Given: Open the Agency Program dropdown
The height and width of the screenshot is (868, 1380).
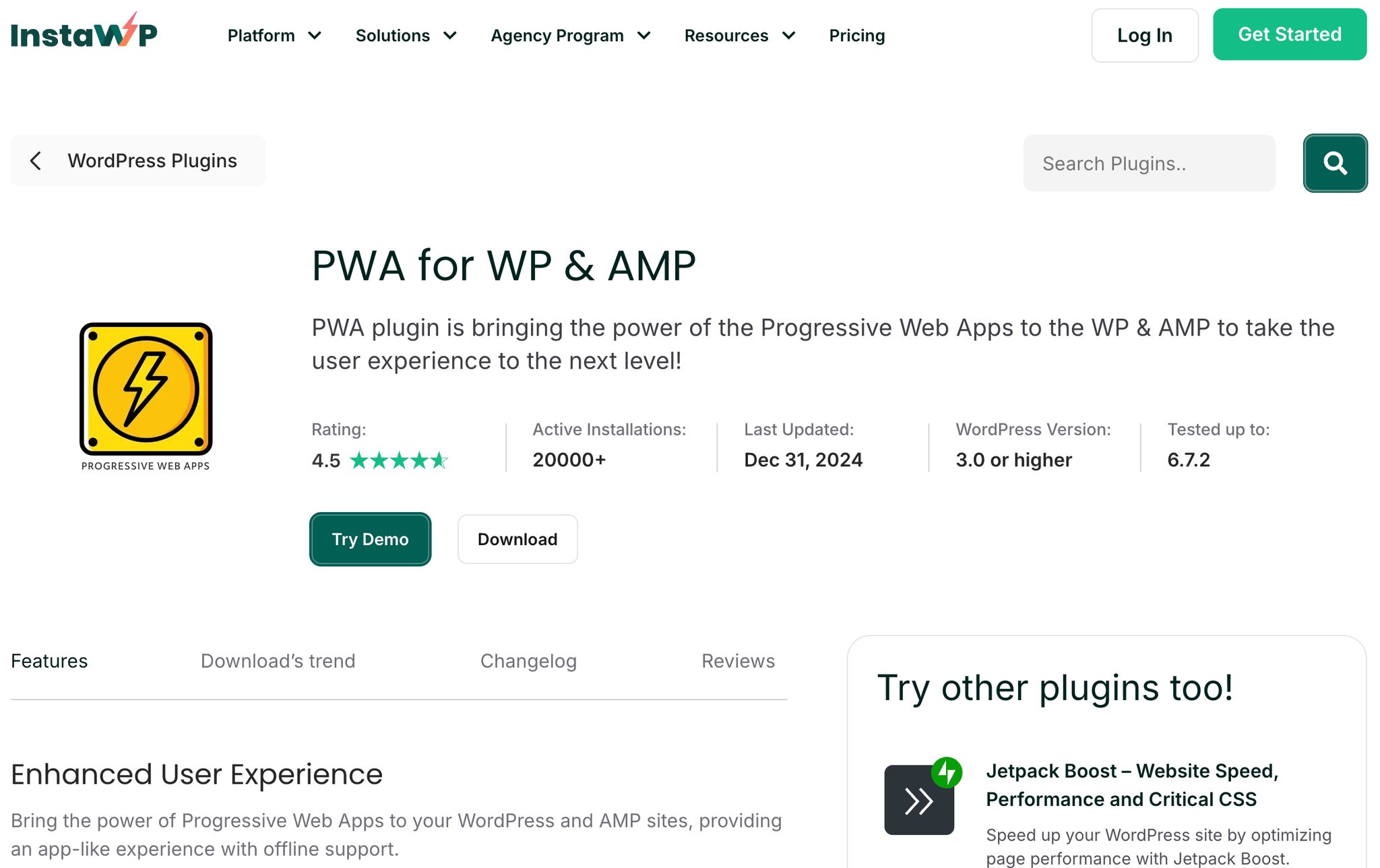Looking at the screenshot, I should 570,36.
